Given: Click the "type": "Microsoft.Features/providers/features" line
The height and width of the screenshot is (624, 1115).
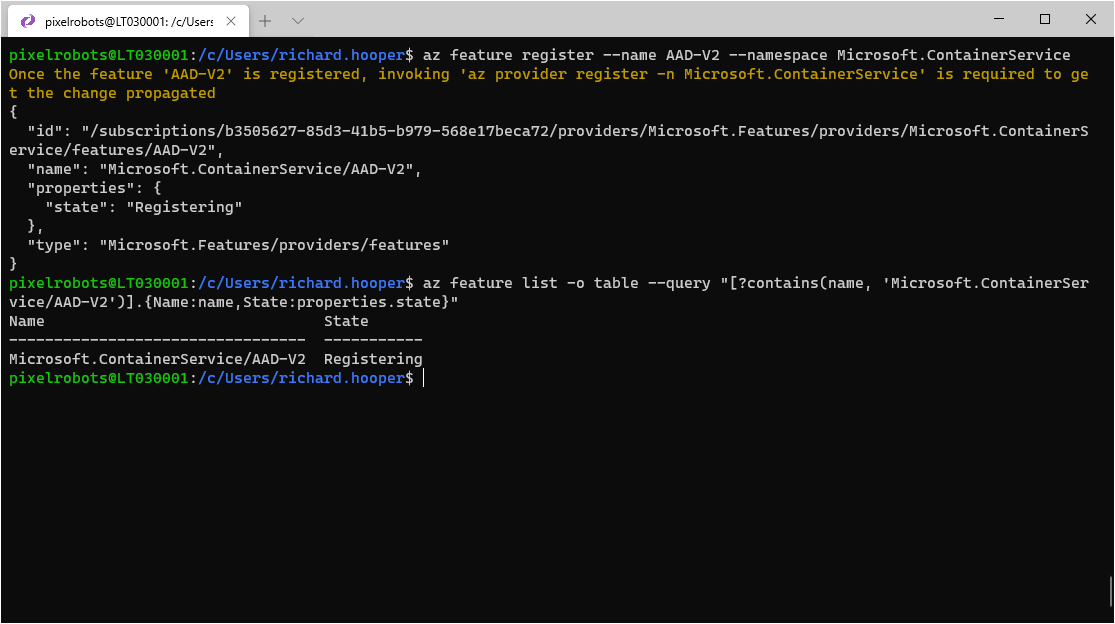Looking at the screenshot, I should click(x=238, y=245).
